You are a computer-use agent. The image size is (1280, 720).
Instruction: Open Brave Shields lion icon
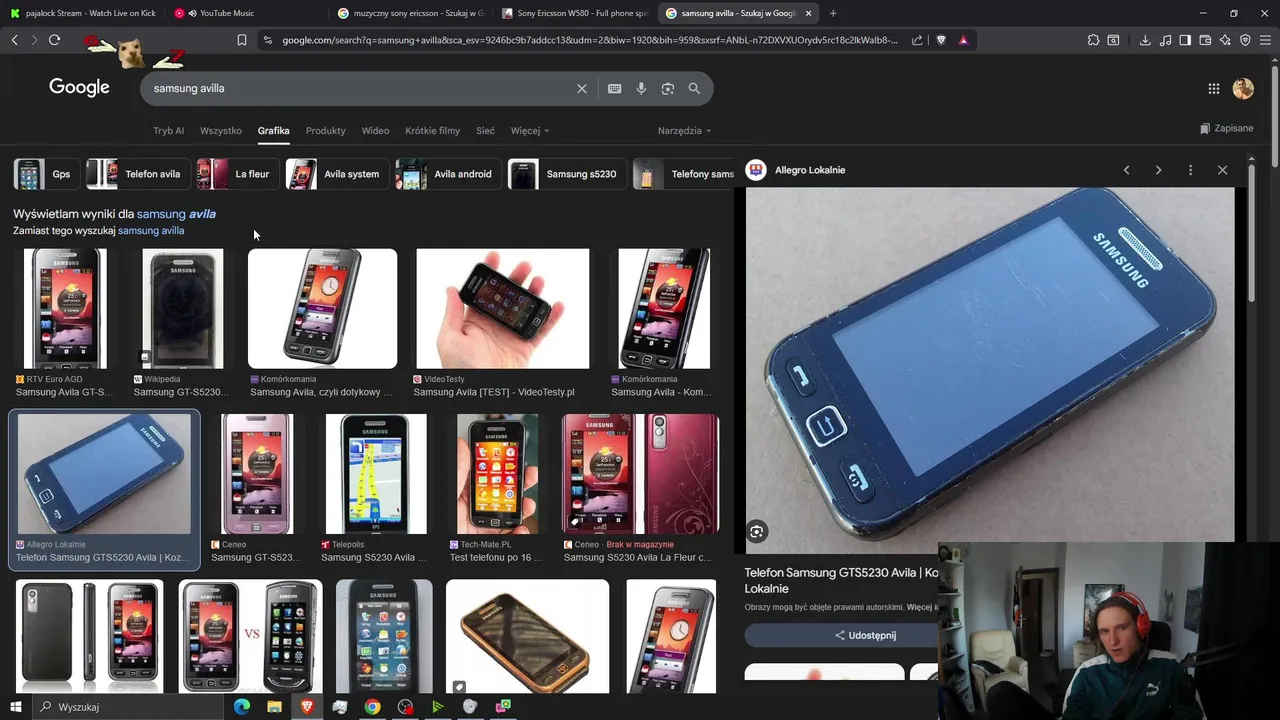[941, 40]
